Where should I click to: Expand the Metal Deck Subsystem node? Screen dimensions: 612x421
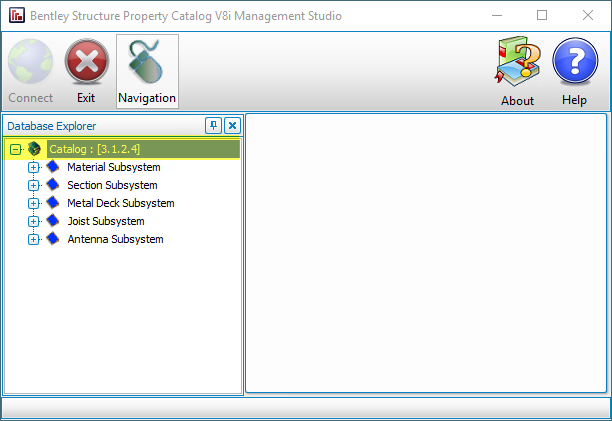tap(34, 203)
